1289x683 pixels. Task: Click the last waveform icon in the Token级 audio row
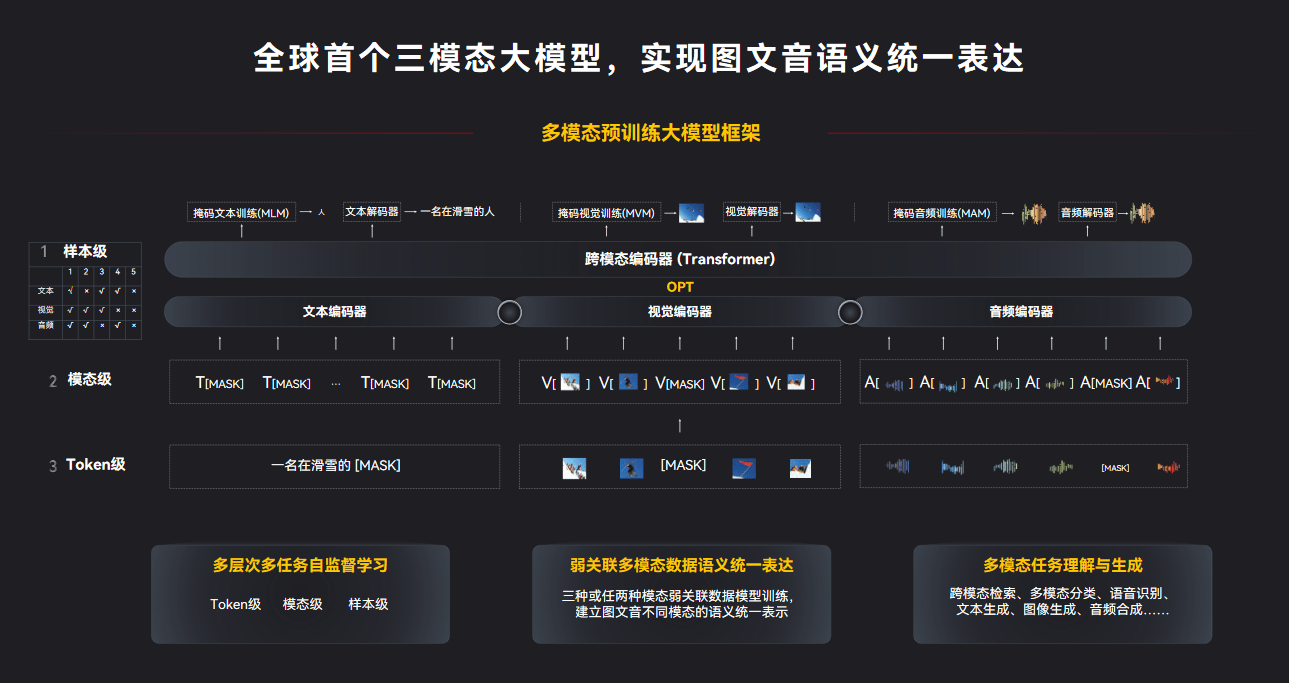click(1167, 466)
